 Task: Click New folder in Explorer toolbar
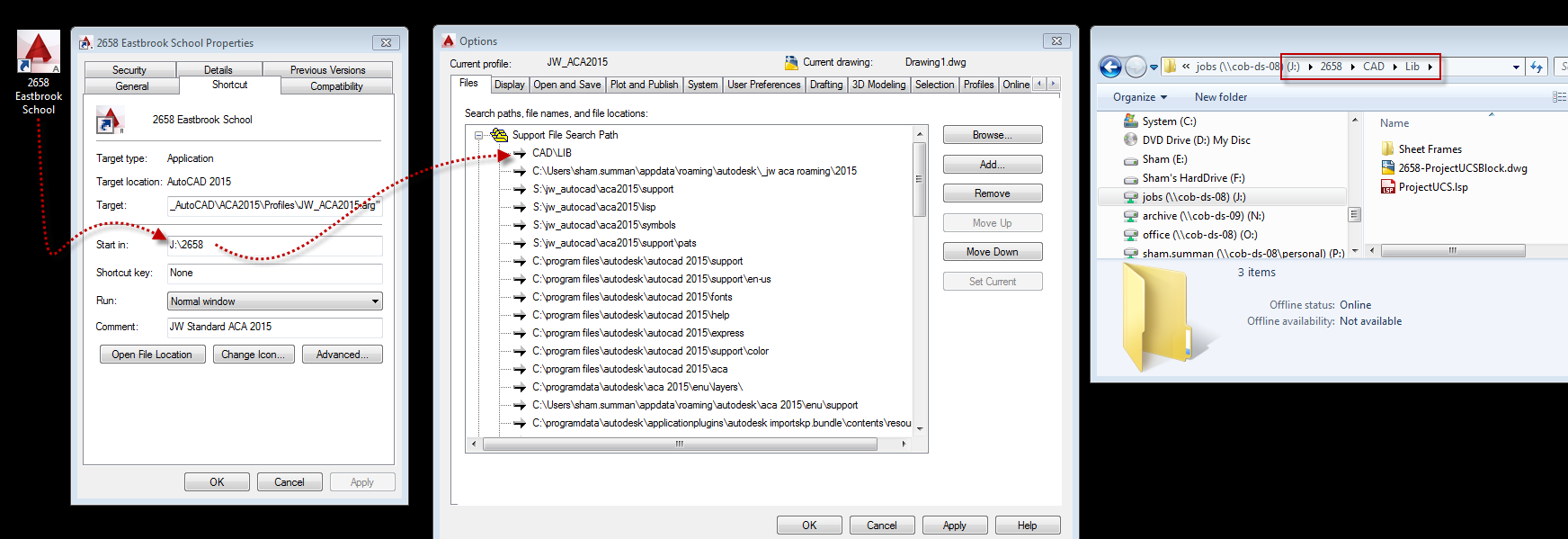coord(1221,97)
